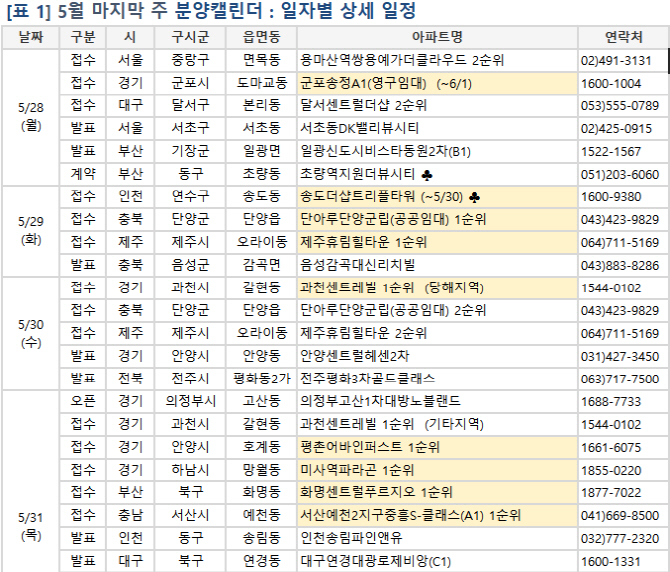The image size is (670, 572).
Task: Click phone number 02)491-3131
Action: (616, 61)
